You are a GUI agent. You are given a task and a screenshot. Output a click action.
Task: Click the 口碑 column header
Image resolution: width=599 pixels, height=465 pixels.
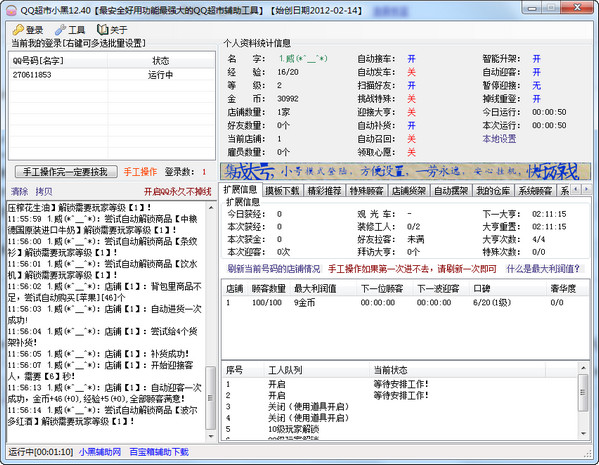[508, 289]
